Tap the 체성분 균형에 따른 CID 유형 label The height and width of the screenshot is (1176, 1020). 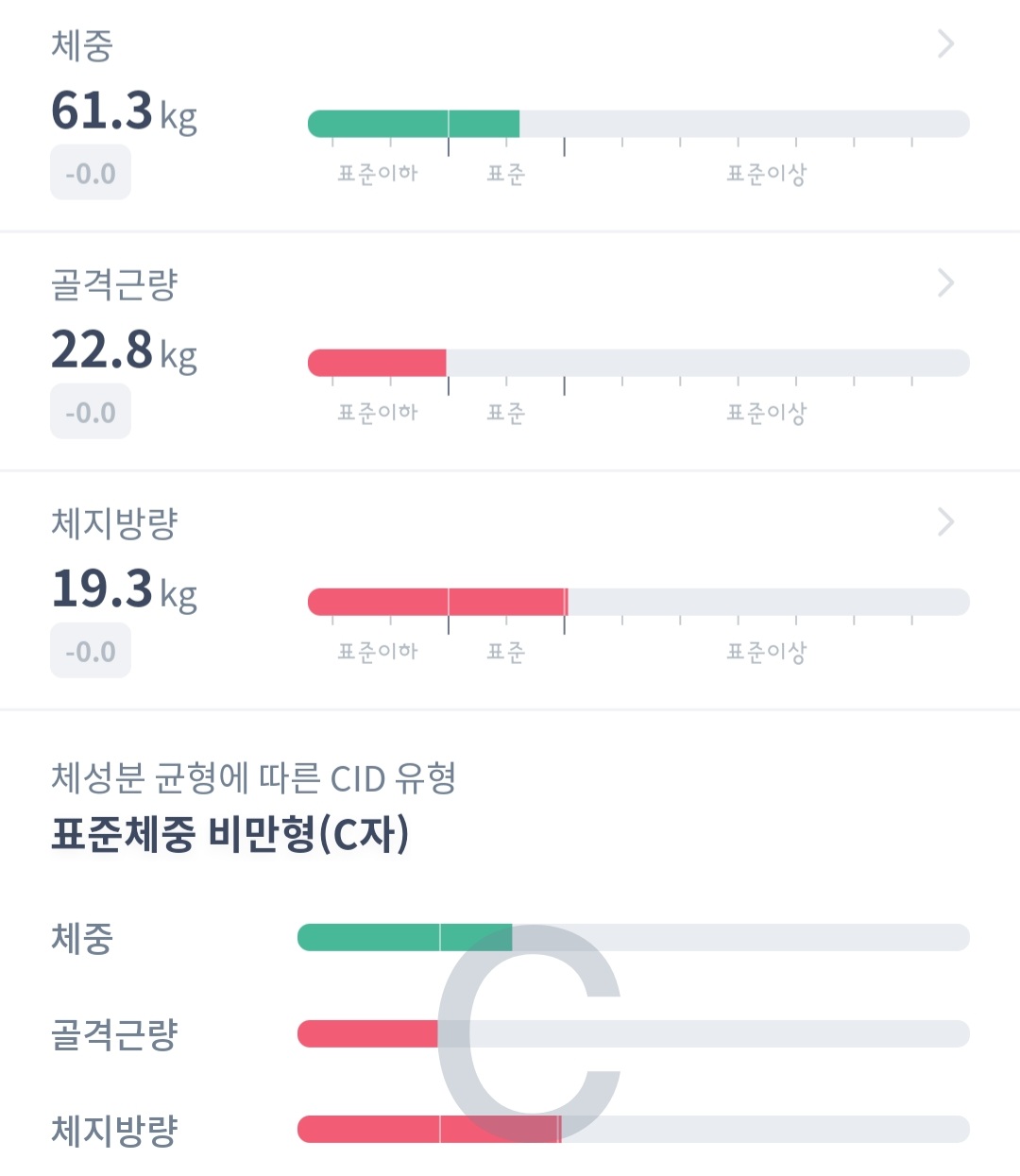[x=254, y=778]
